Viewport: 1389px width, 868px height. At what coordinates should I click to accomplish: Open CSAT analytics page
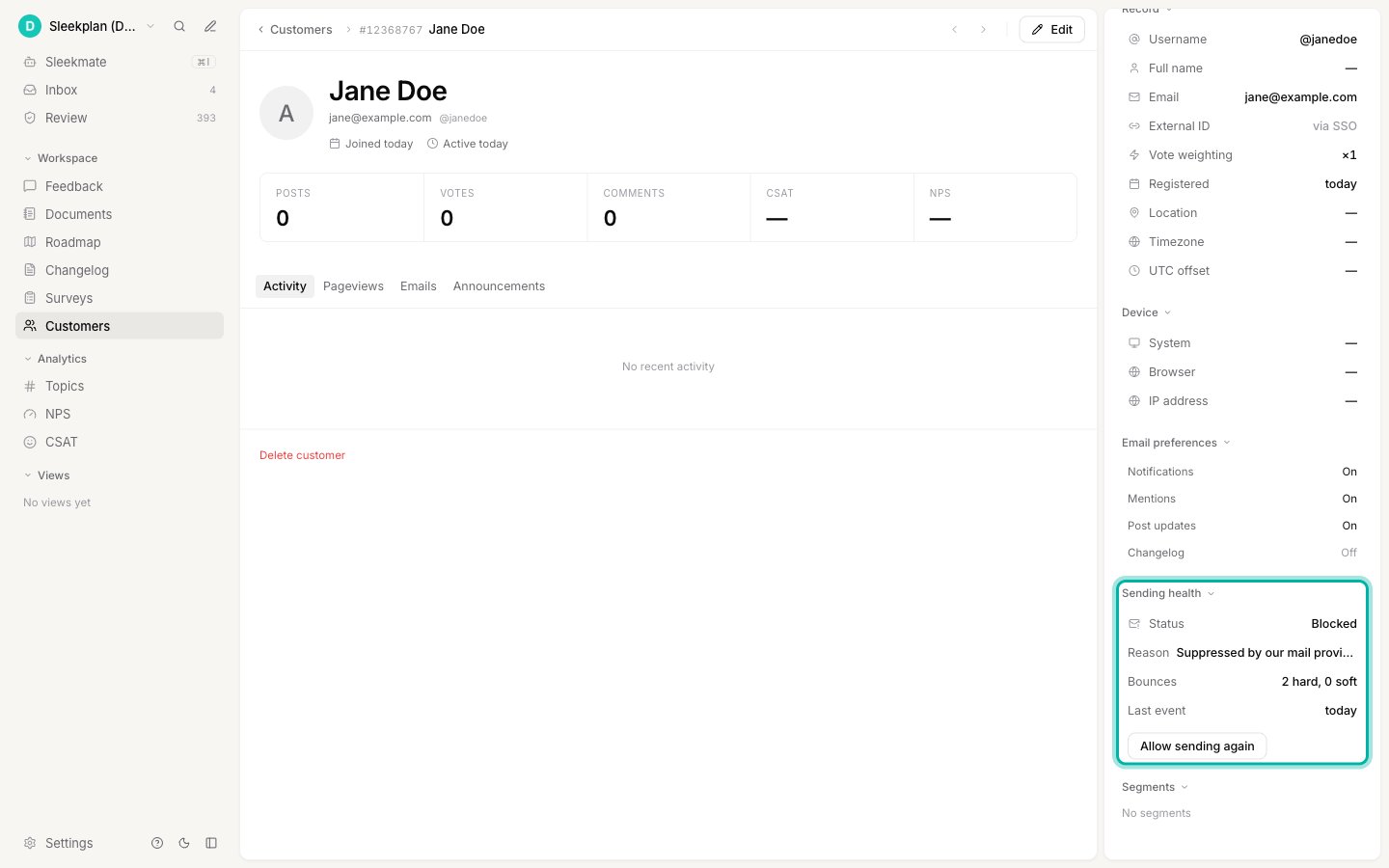(x=120, y=442)
